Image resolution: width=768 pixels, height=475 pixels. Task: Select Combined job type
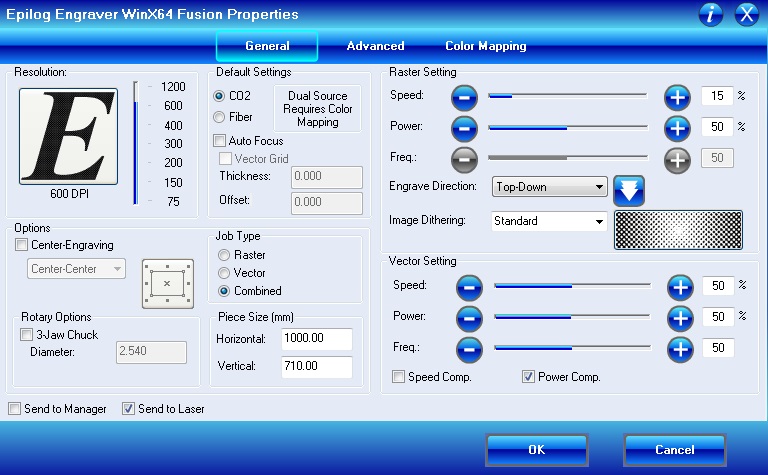point(224,291)
